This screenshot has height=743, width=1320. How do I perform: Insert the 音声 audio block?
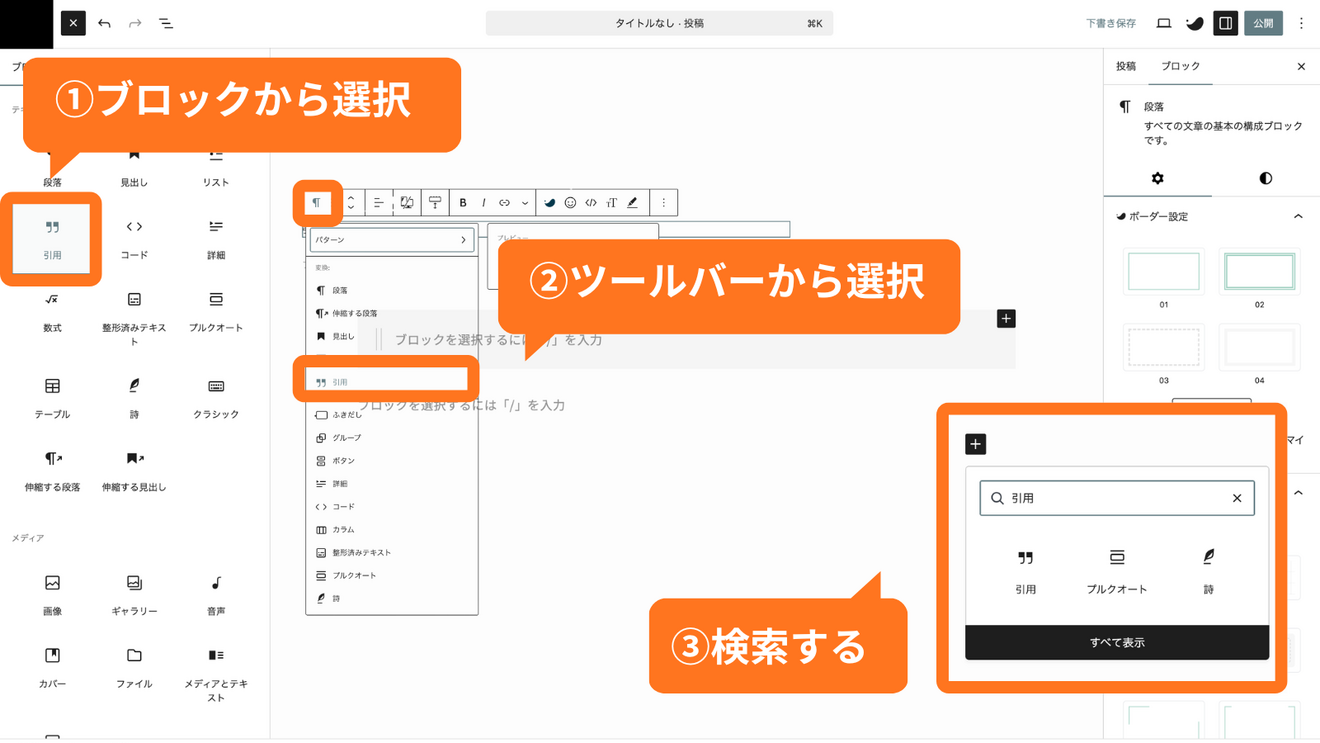216,595
